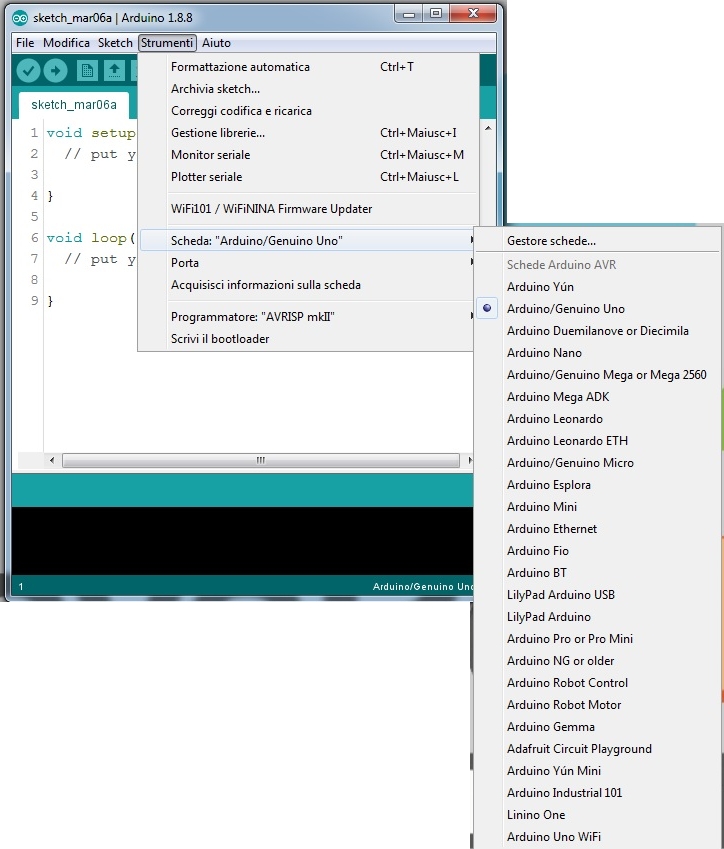Select the Arduino/Genuino Uno radio option
The image size is (724, 849).
pos(598,309)
